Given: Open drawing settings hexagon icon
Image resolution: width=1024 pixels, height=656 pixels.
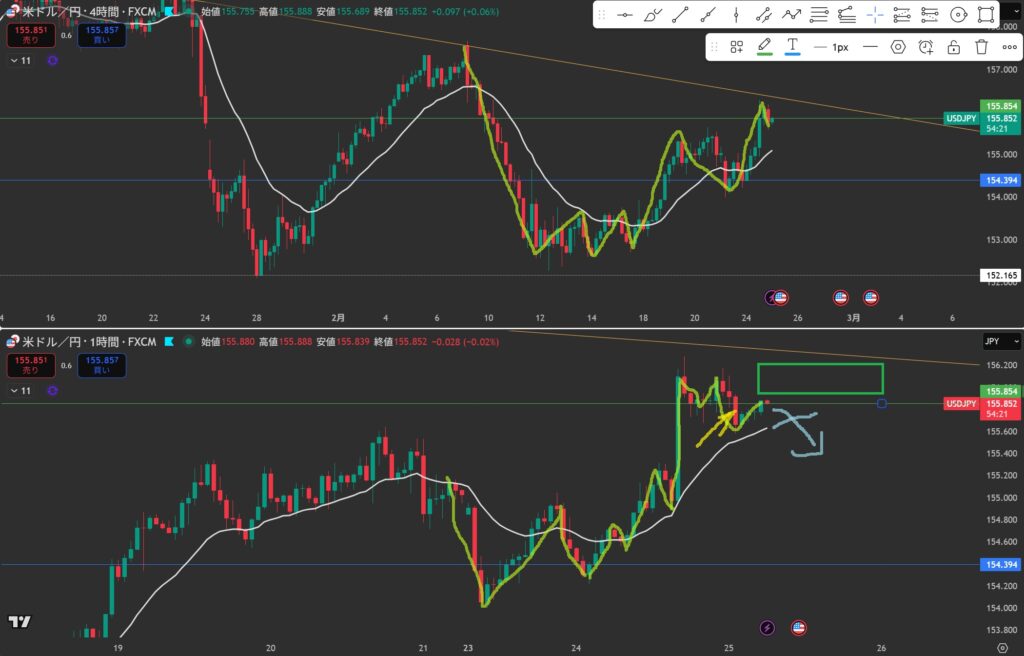Looking at the screenshot, I should (898, 47).
